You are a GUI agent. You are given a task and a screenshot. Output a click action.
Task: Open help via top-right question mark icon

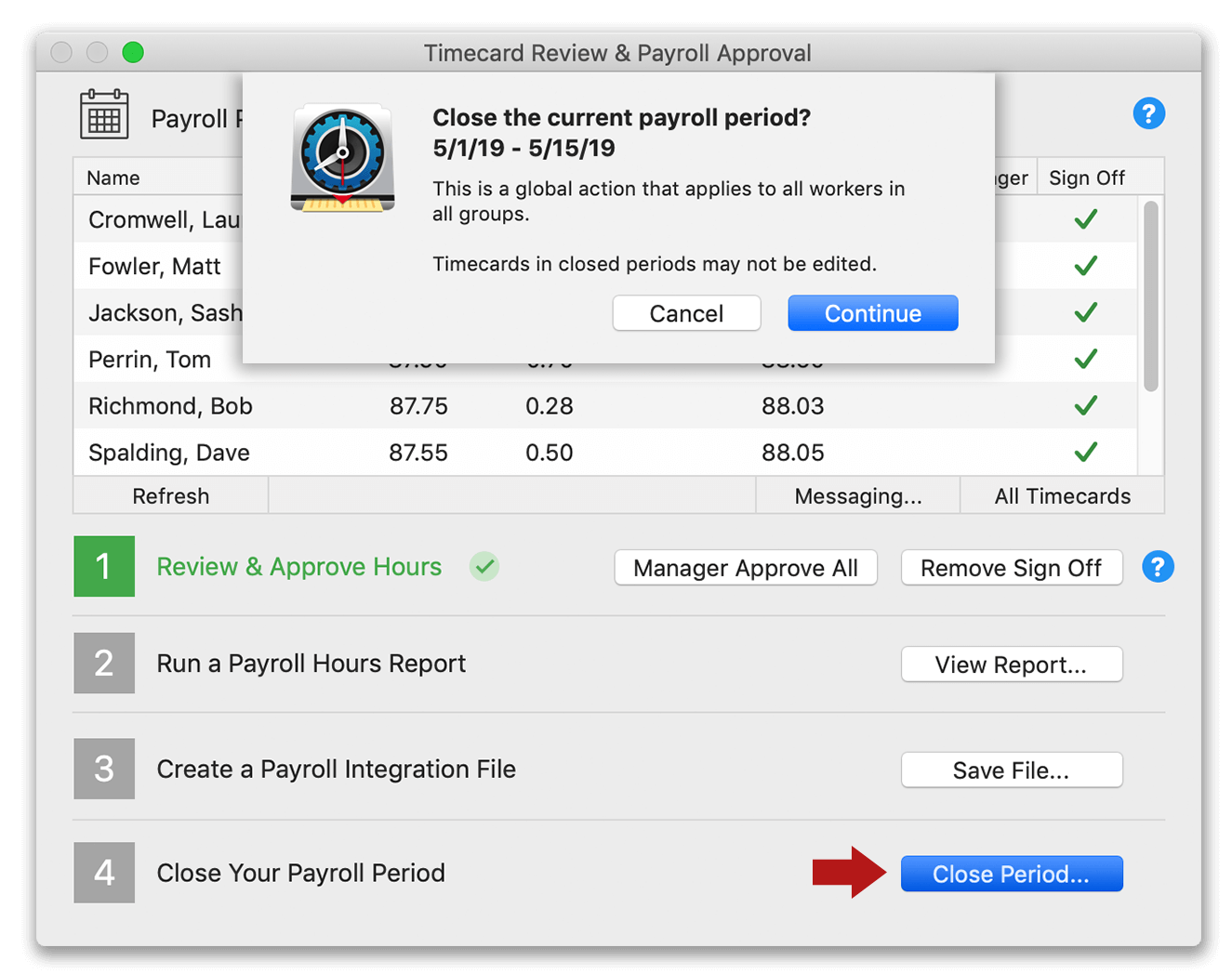coord(1149,112)
